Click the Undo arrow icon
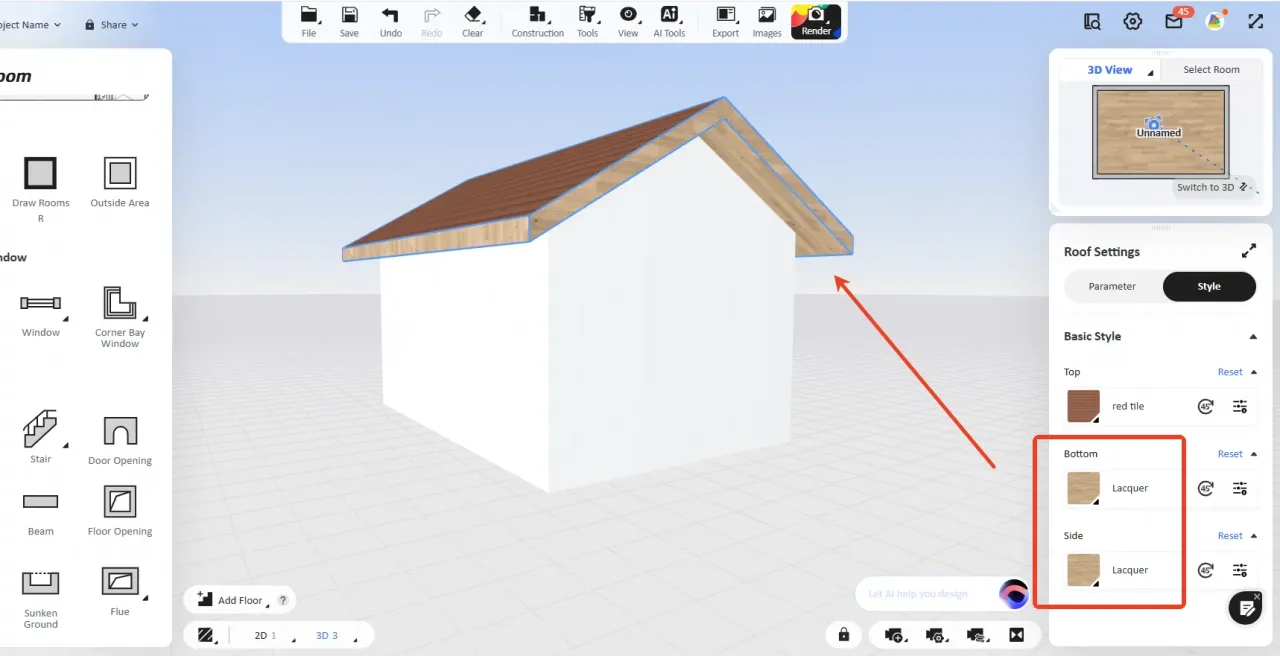The image size is (1280, 656). point(390,15)
